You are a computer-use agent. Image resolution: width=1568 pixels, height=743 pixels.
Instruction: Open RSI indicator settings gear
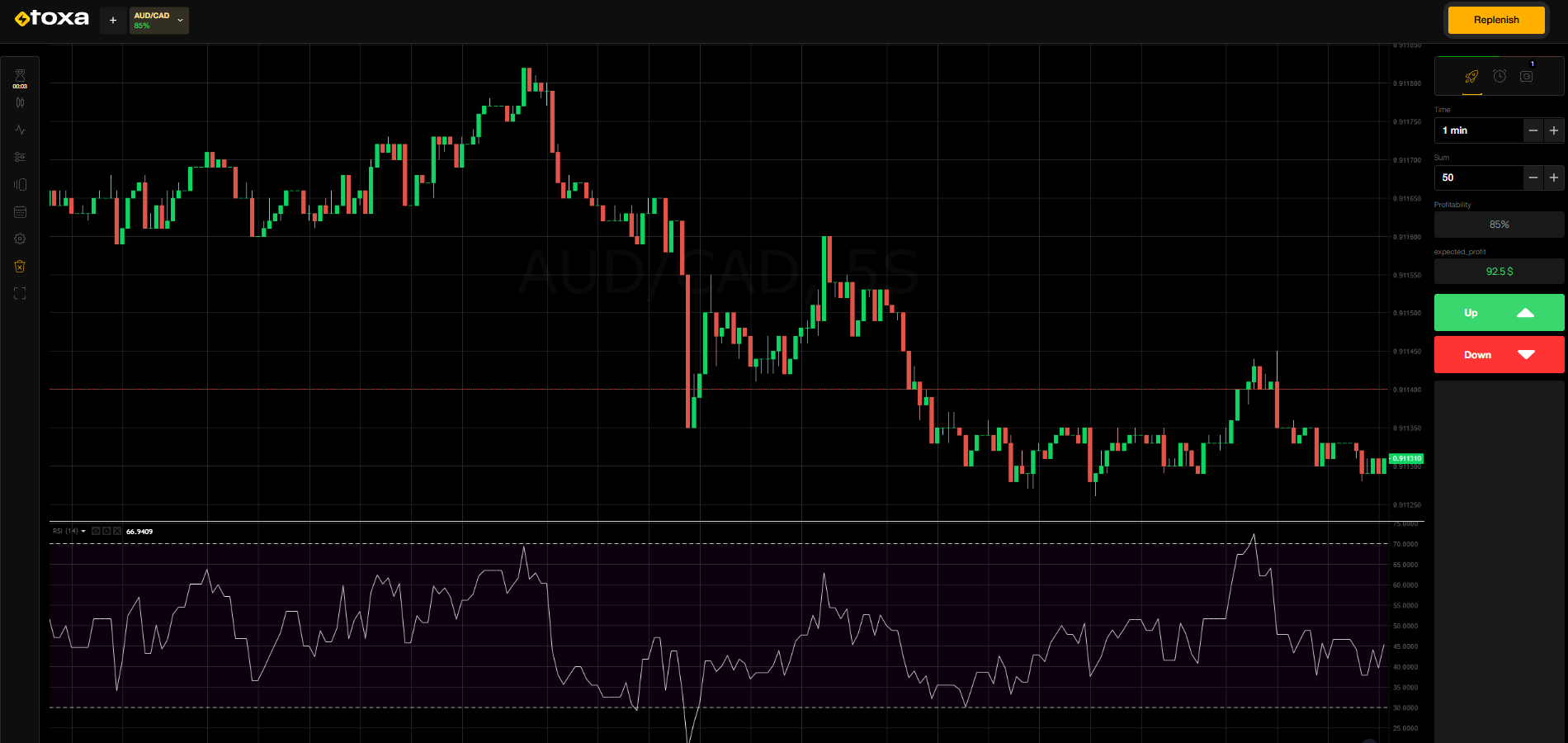[x=106, y=531]
